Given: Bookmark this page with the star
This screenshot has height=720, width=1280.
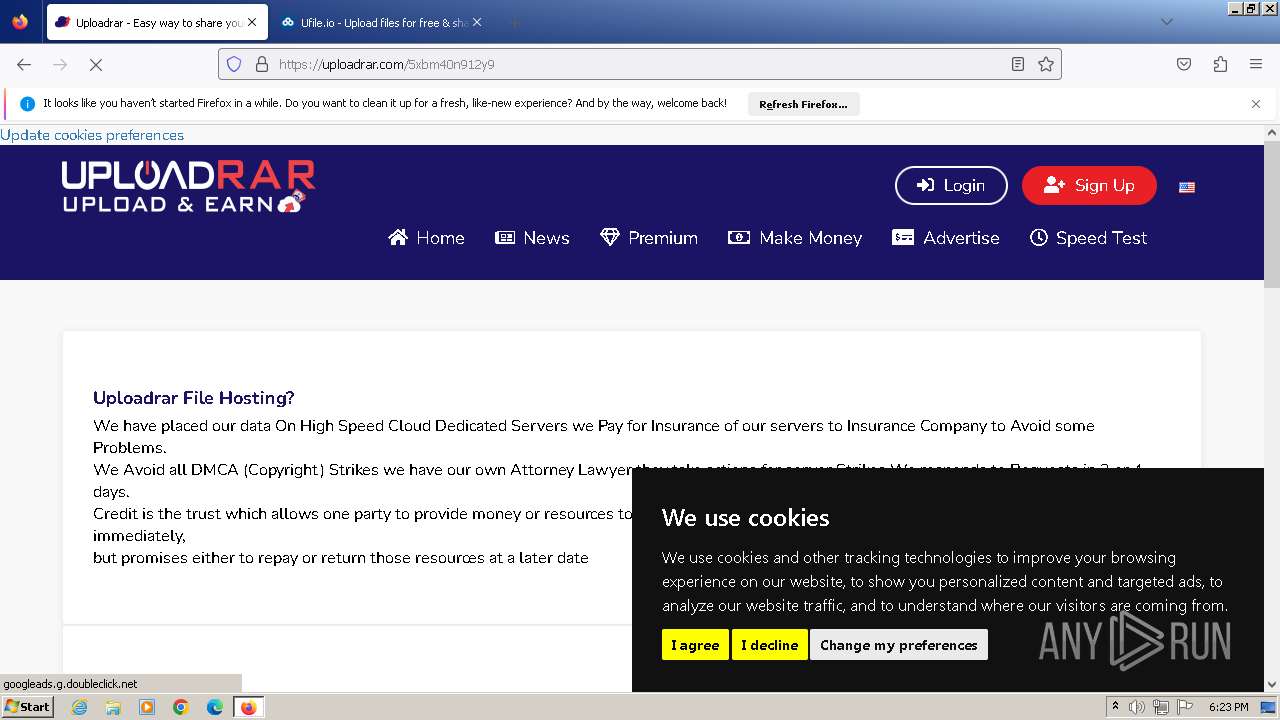Looking at the screenshot, I should coord(1046,64).
